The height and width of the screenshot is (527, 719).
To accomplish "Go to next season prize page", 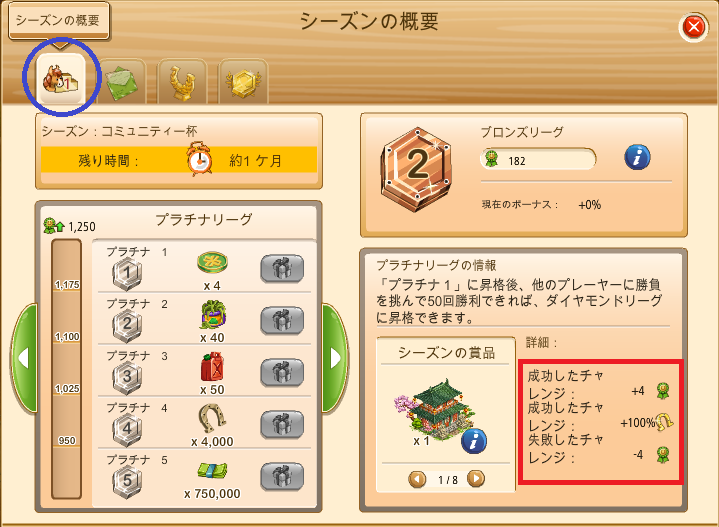I will click(476, 479).
